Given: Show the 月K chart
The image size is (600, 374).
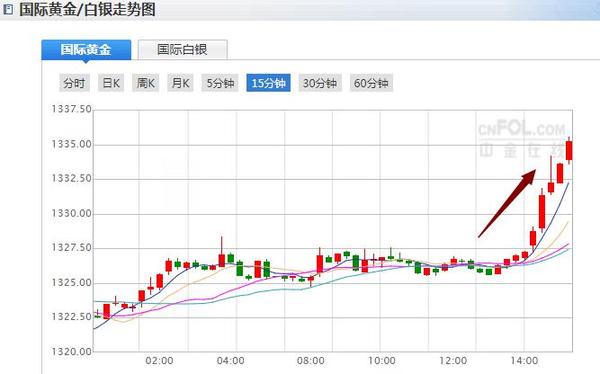Looking at the screenshot, I should pyautogui.click(x=180, y=83).
